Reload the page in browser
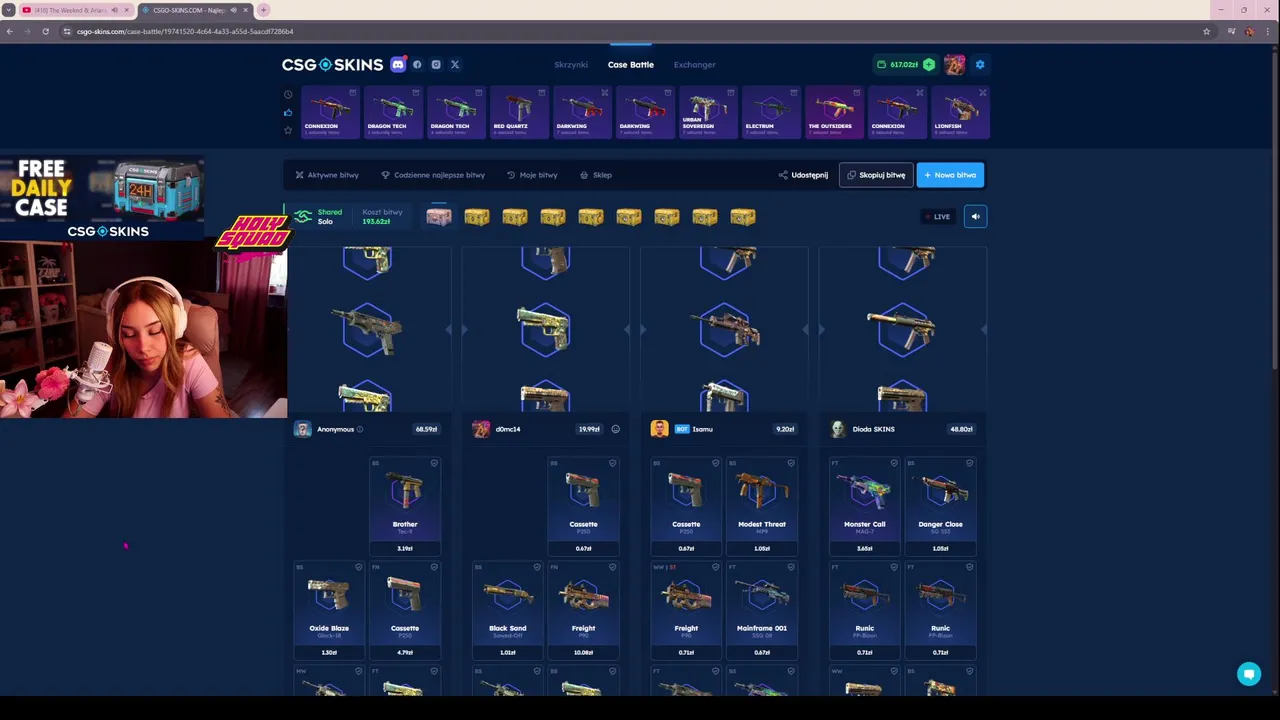The image size is (1280, 720). point(45,31)
